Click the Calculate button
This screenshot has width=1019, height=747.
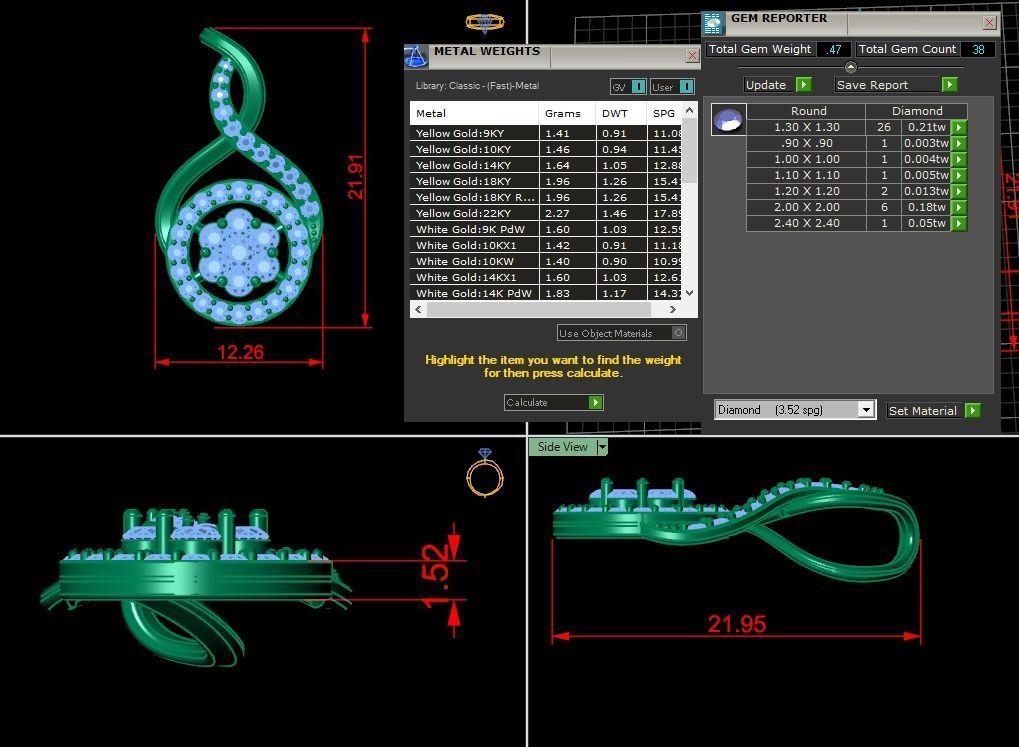[x=554, y=402]
